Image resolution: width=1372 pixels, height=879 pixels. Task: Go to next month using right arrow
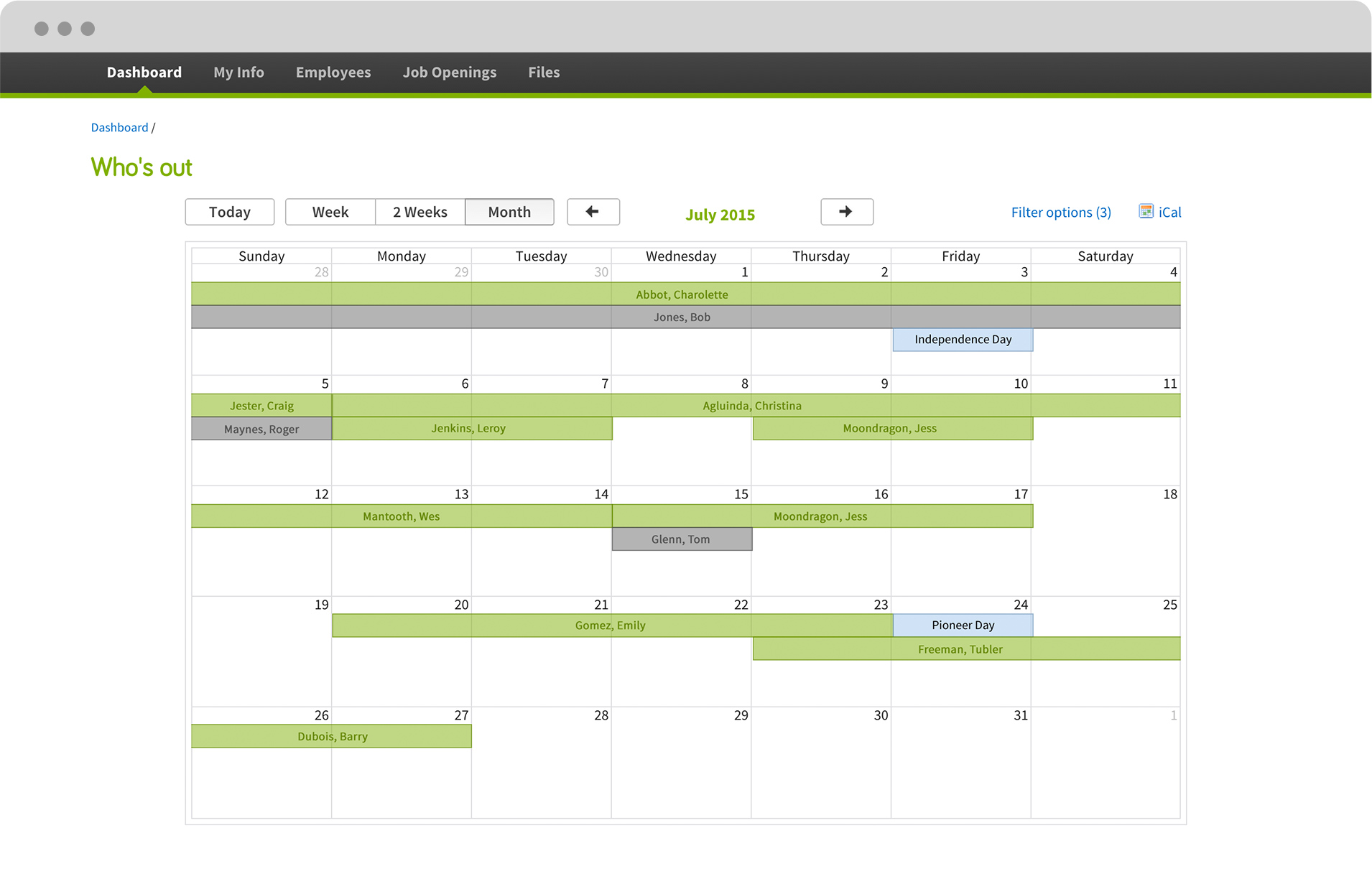coord(846,212)
